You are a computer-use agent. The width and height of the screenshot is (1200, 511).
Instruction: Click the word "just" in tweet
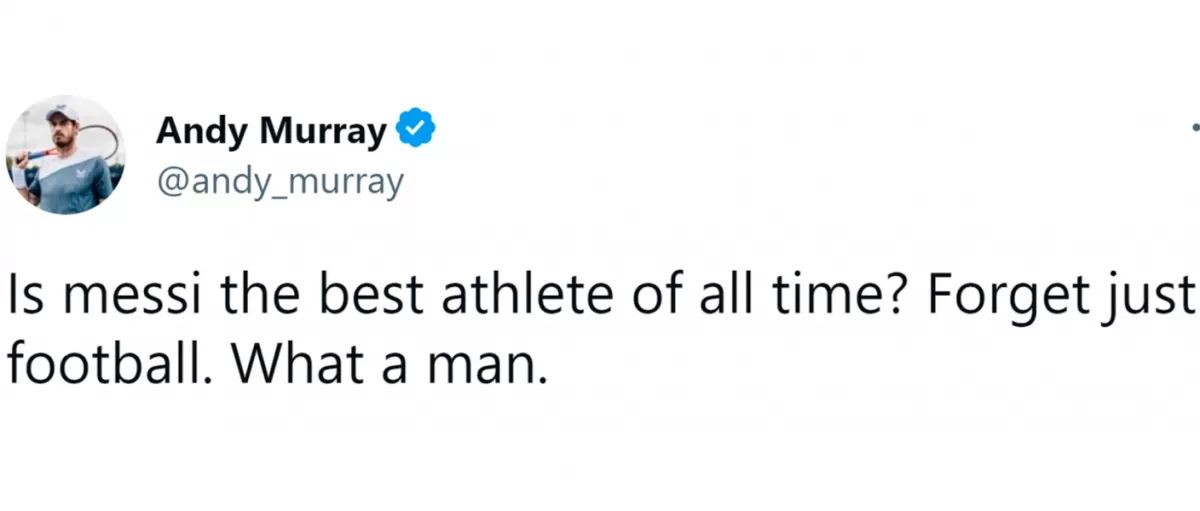click(1162, 297)
